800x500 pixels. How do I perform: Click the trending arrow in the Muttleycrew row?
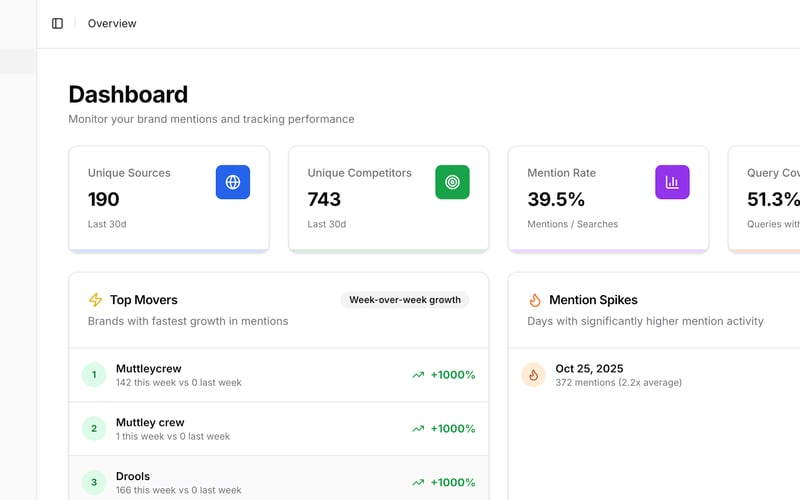click(418, 375)
